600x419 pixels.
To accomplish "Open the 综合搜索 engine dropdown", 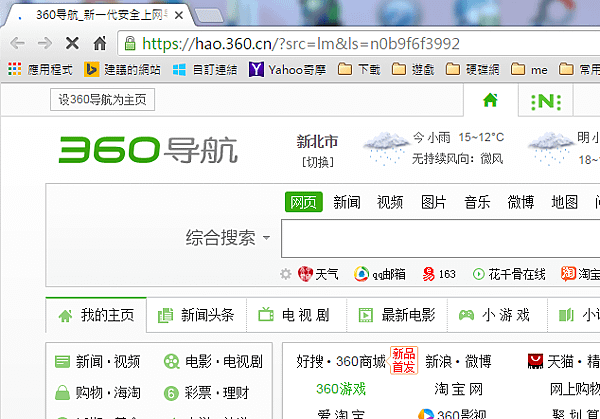I will click(228, 238).
